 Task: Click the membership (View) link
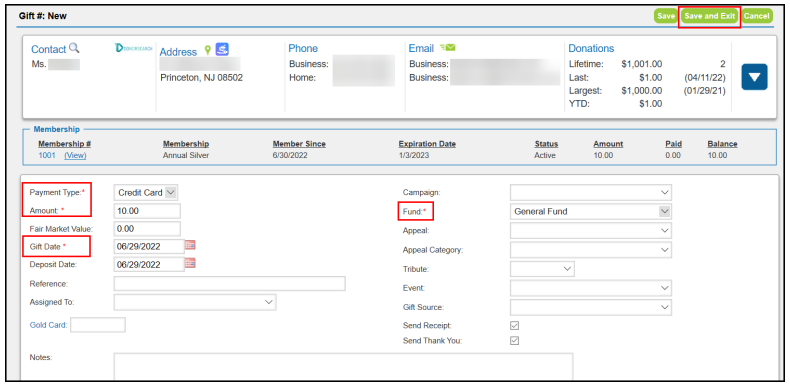pyautogui.click(x=75, y=156)
